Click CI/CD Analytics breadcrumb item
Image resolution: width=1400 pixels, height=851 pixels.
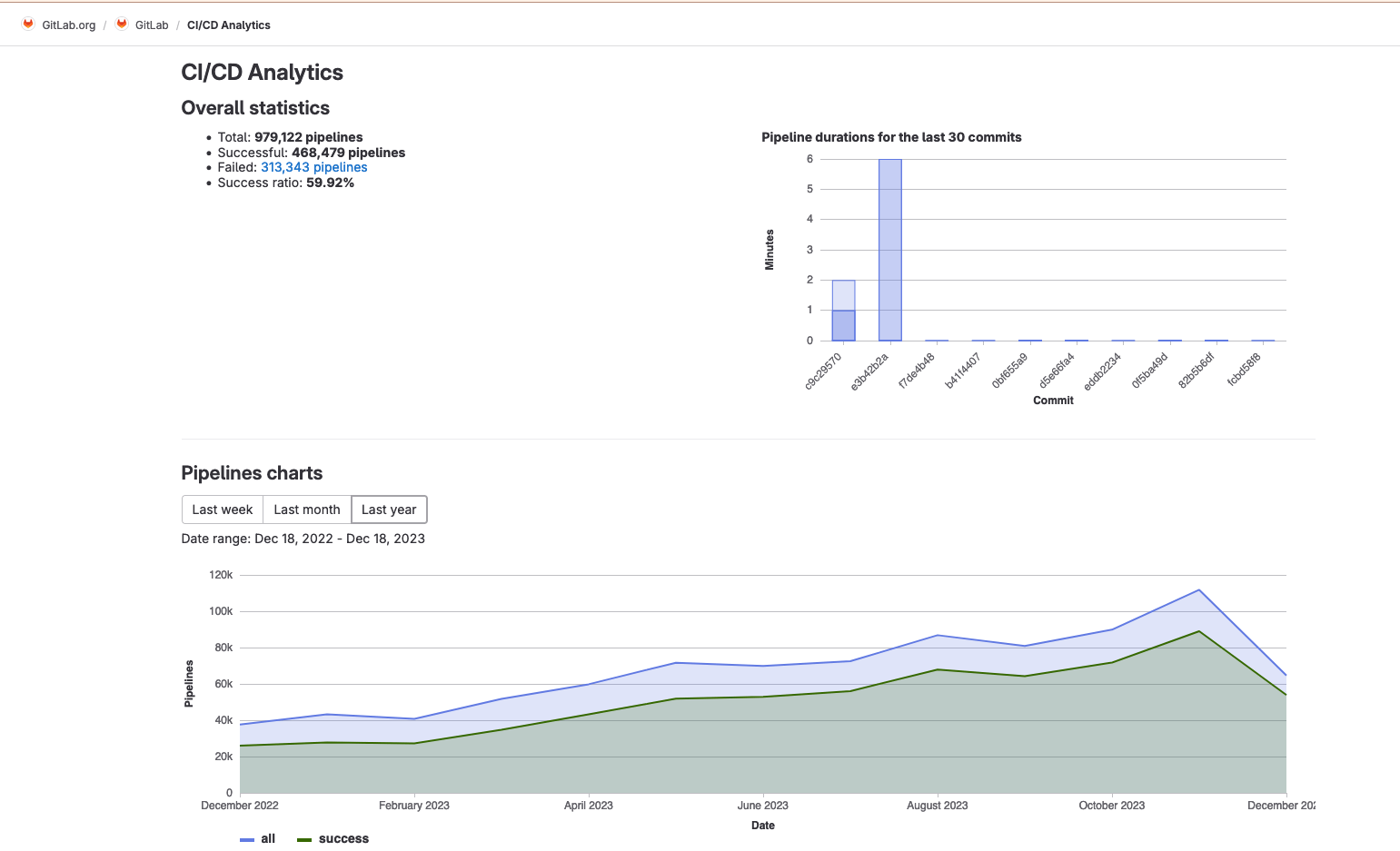point(229,25)
